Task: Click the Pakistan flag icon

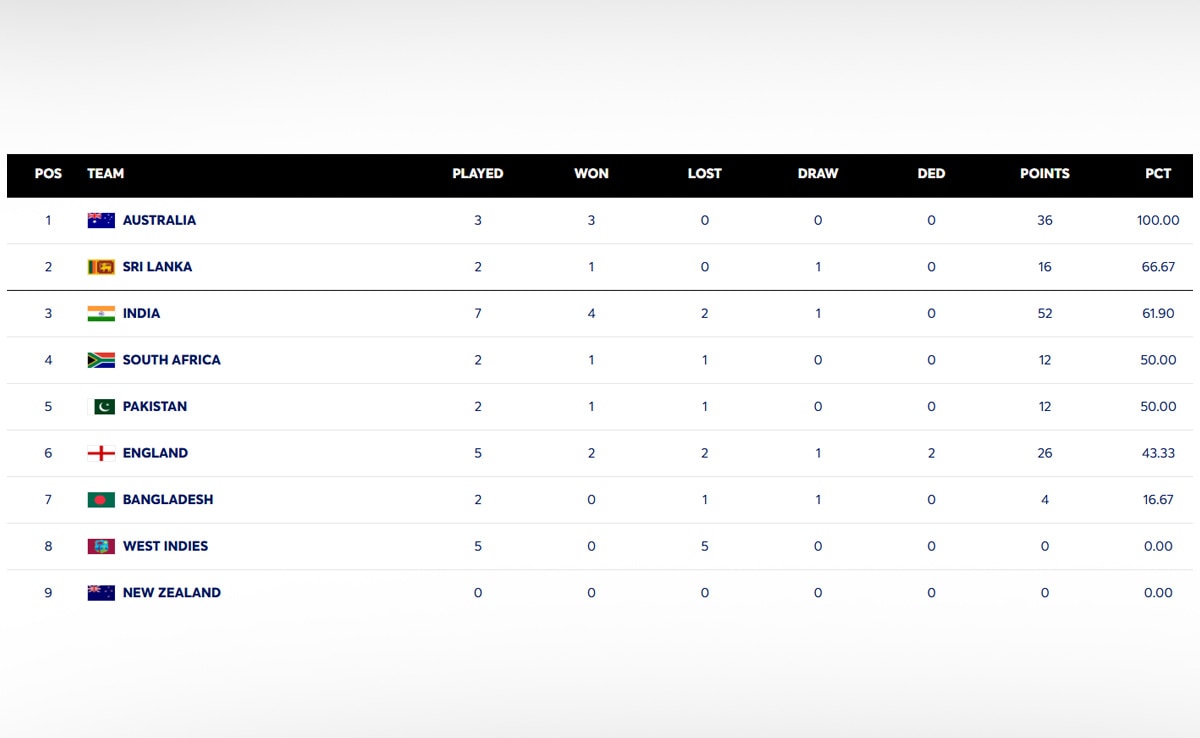Action: pyautogui.click(x=104, y=406)
